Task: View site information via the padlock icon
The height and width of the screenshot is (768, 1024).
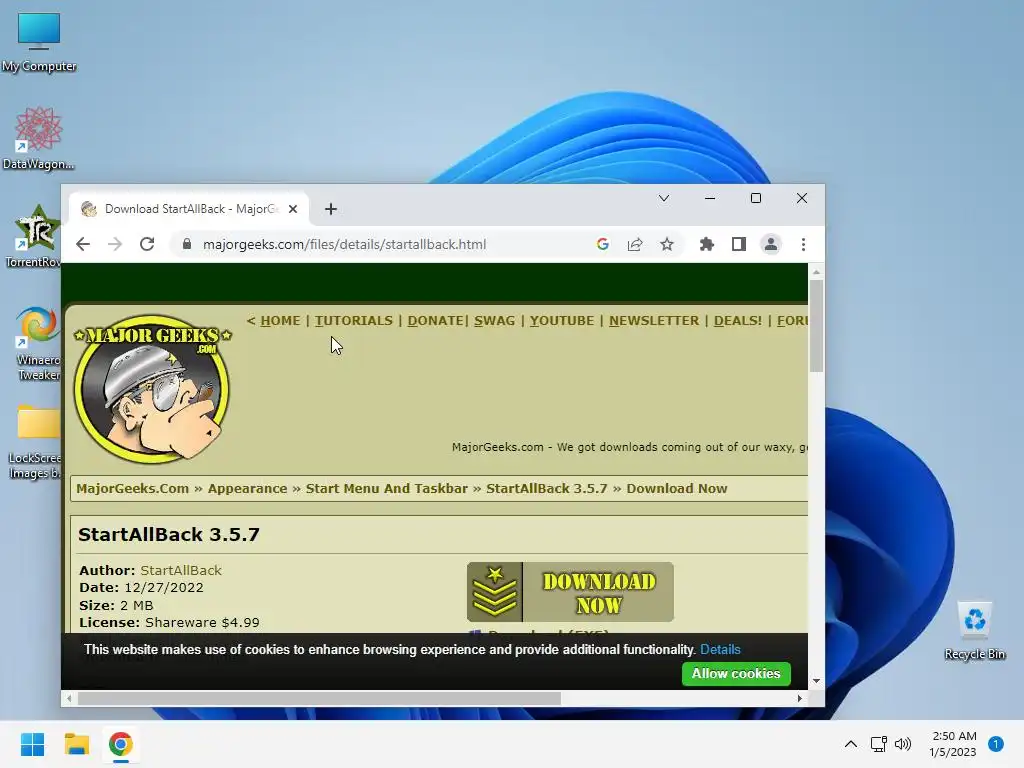Action: tap(187, 244)
